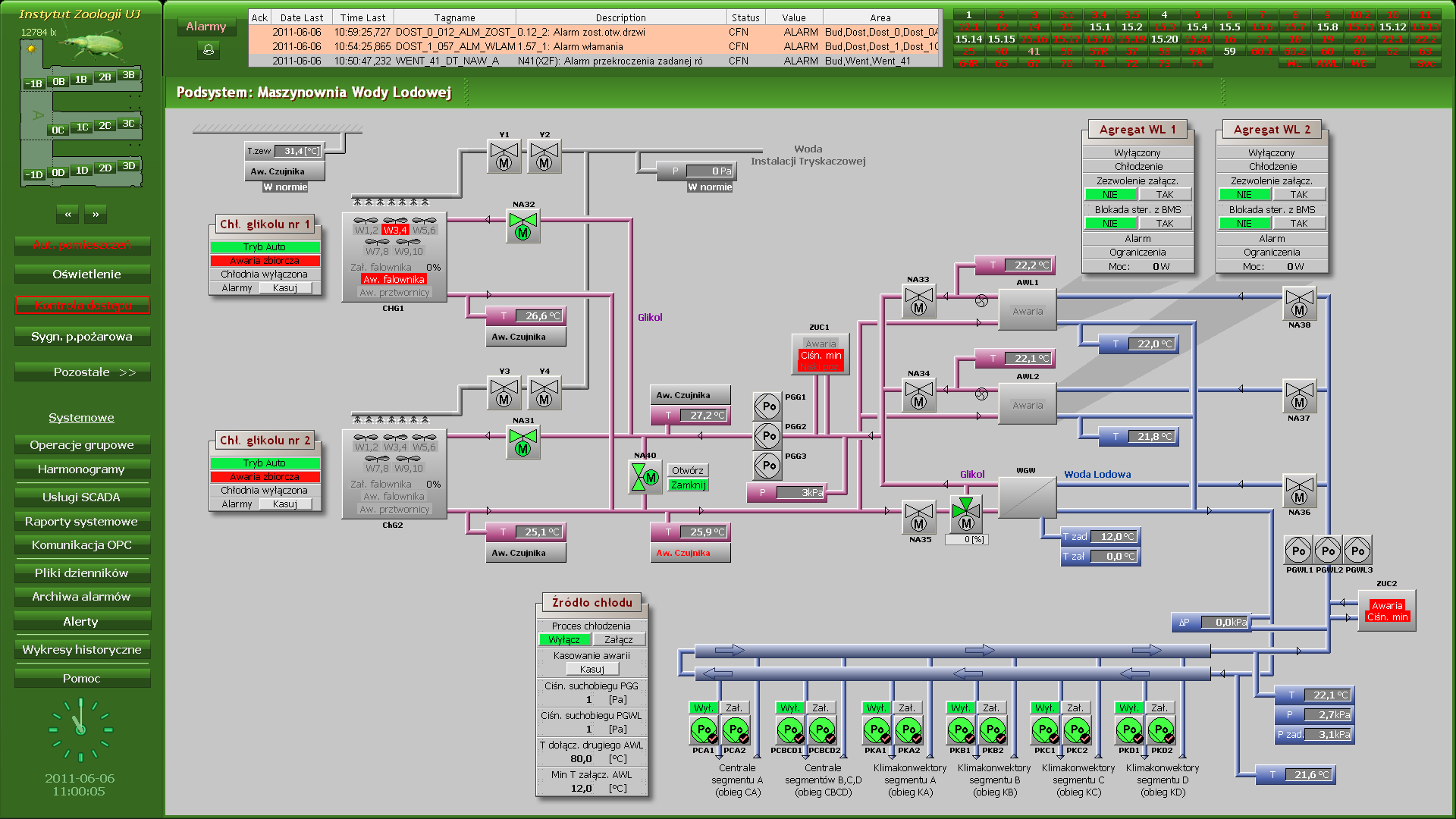This screenshot has height=819, width=1456.
Task: Click T dołącz. drugiego AWL value 80,0
Action: click(x=581, y=759)
